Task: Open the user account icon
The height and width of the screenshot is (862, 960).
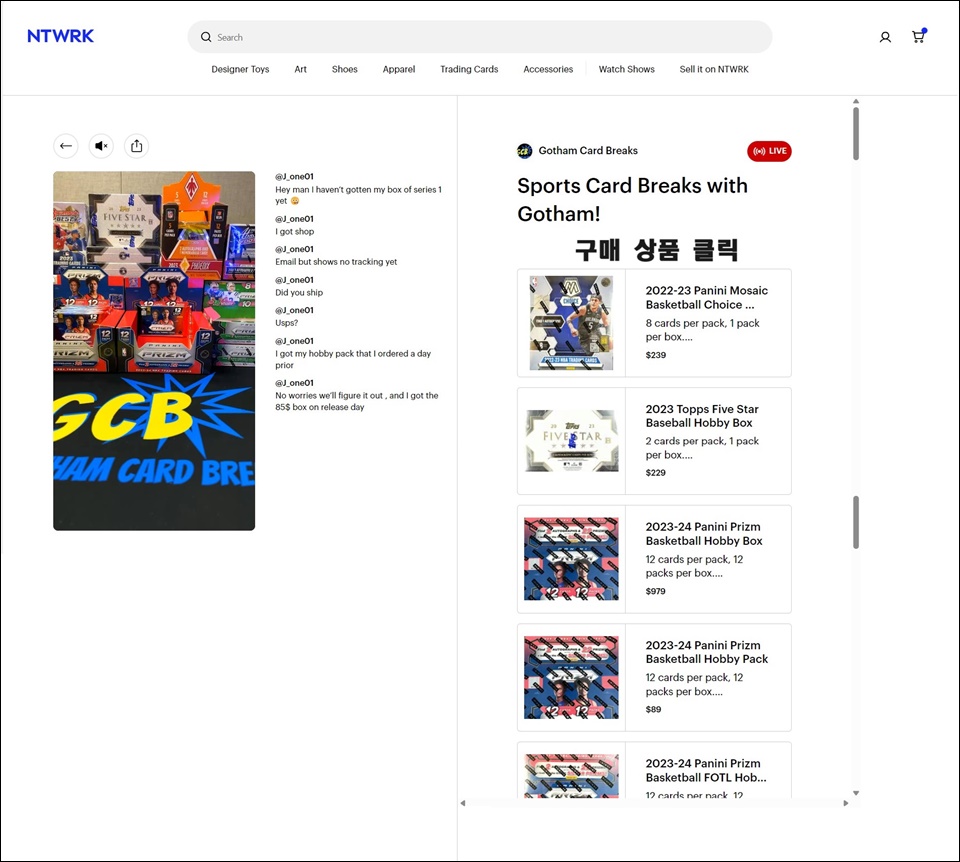Action: pos(885,37)
